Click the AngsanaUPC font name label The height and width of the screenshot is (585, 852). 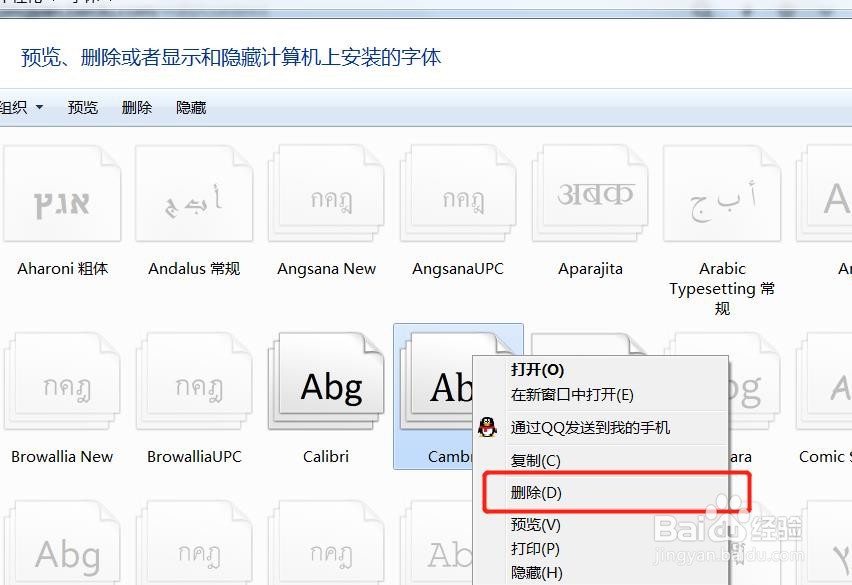[x=458, y=268]
